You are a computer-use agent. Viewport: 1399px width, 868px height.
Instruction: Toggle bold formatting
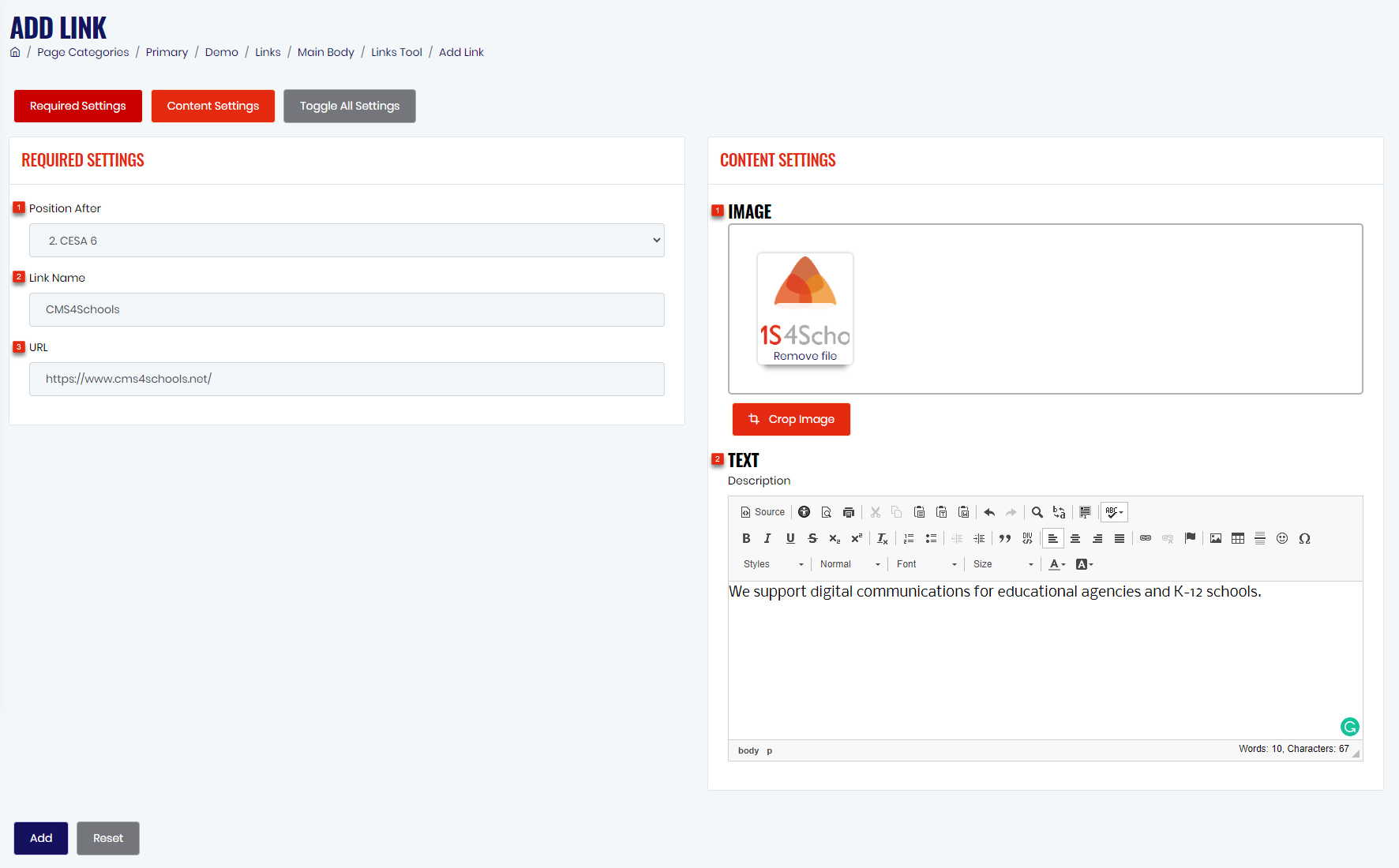pos(746,538)
